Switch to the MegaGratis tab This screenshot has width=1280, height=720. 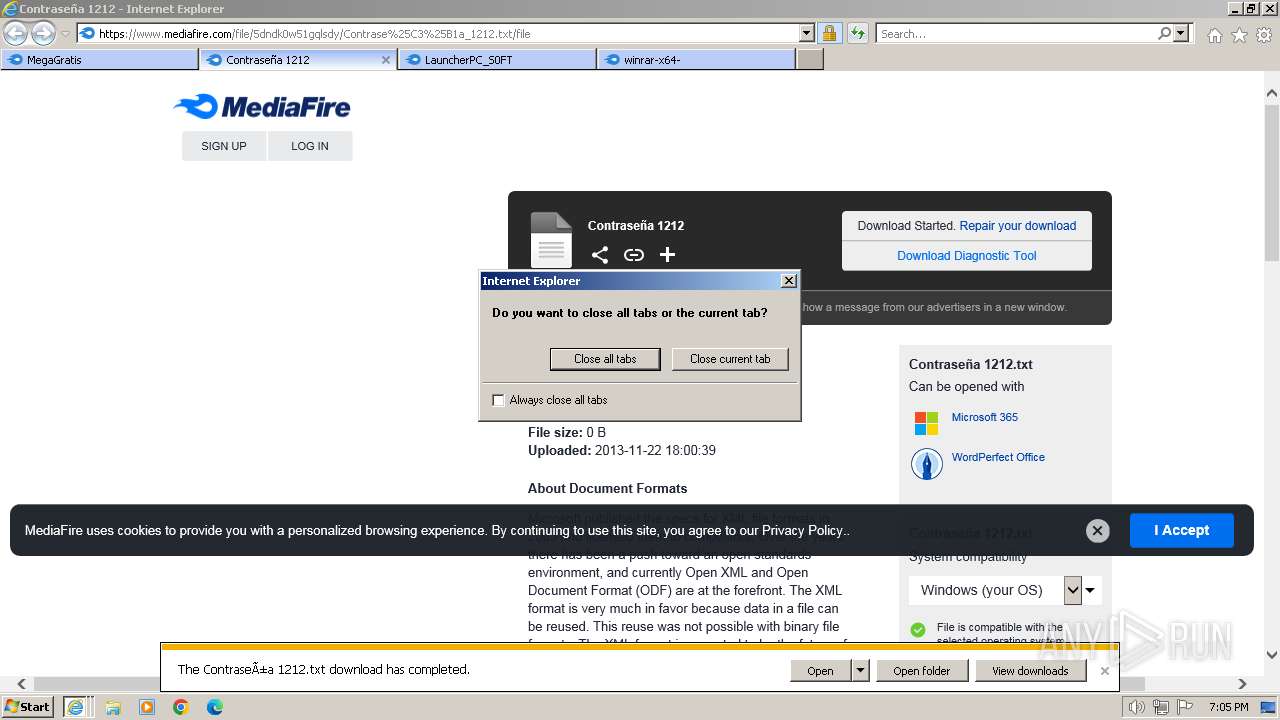(100, 60)
